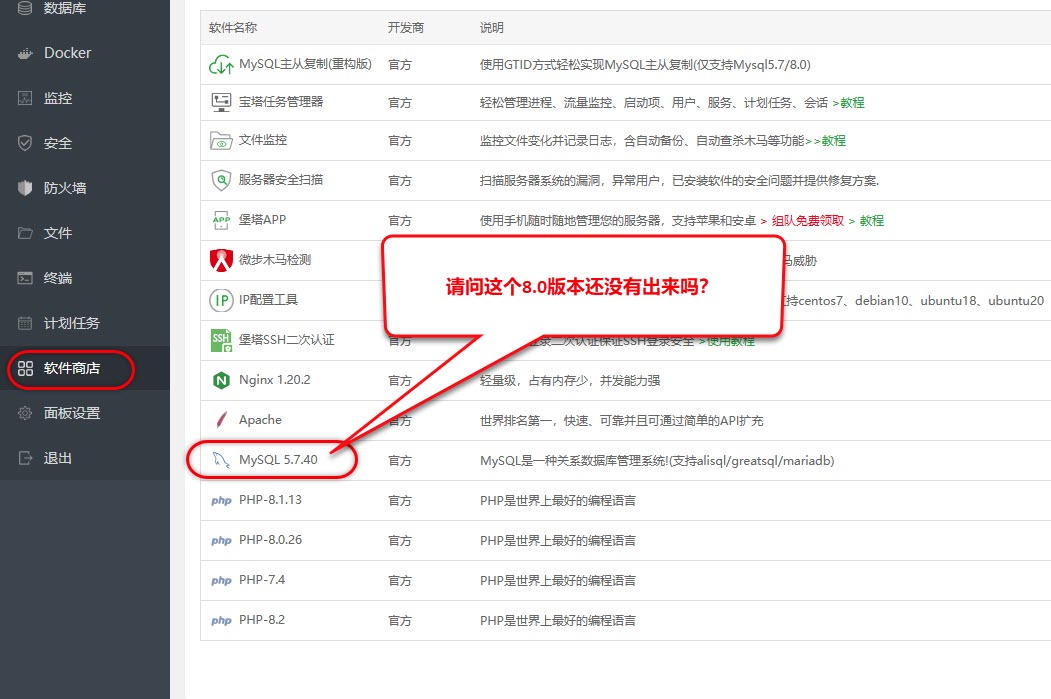This screenshot has width=1051, height=699.
Task: Click the MySQL row description text
Action: coord(657,460)
